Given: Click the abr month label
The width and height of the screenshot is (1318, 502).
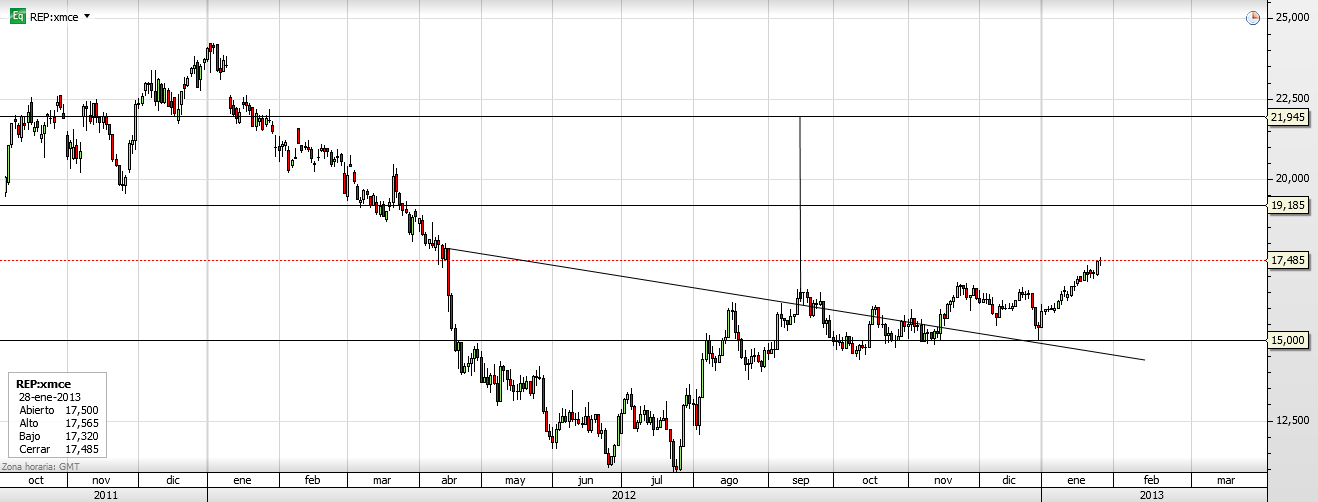Looking at the screenshot, I should point(450,481).
